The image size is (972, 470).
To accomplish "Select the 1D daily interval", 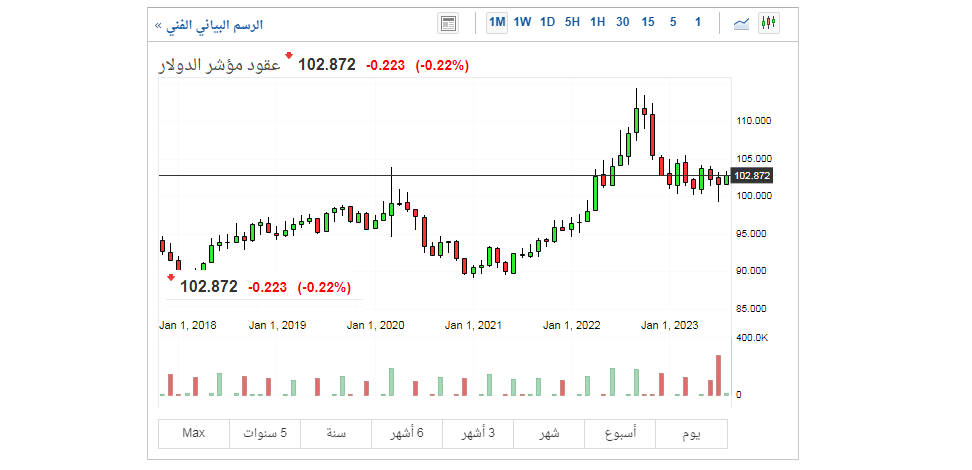I will click(x=547, y=22).
